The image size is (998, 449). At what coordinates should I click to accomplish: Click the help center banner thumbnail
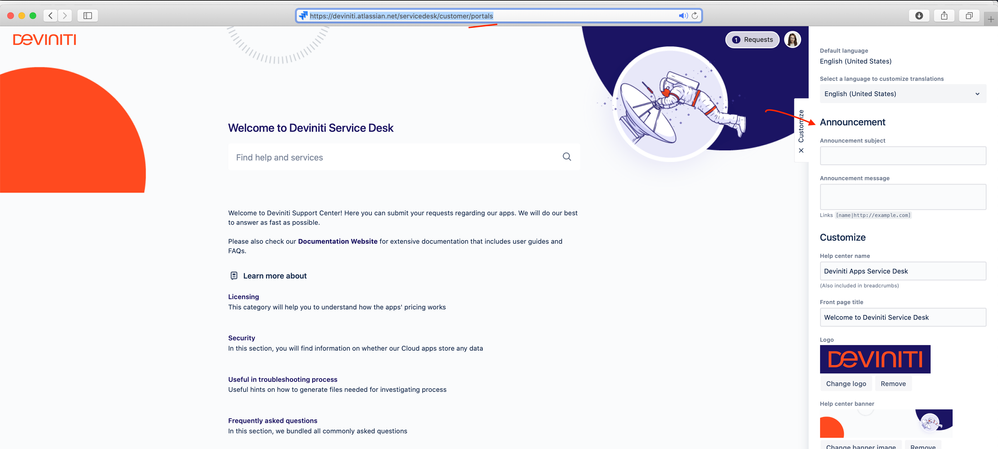pos(886,423)
